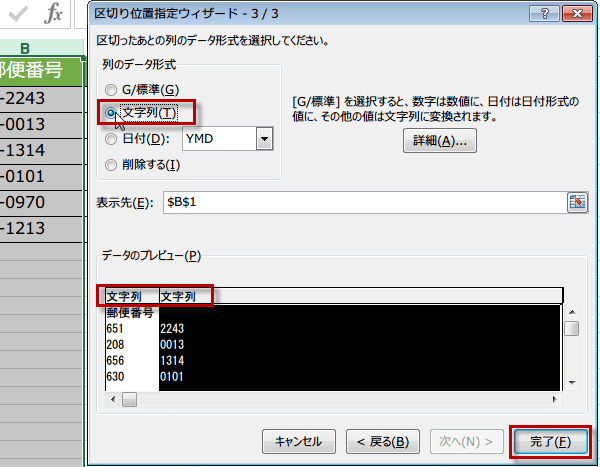Screen dimensions: 600x467
Task: Select the 文字列 radio button
Action: click(110, 114)
